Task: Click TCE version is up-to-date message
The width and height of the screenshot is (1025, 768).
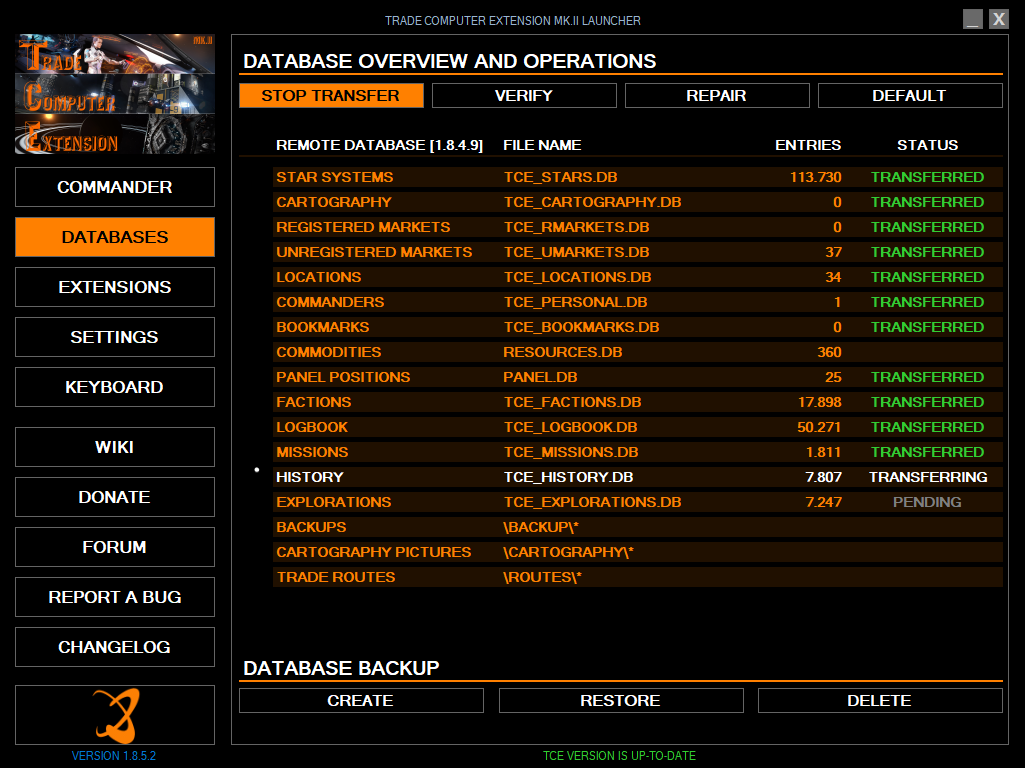Action: tap(619, 756)
